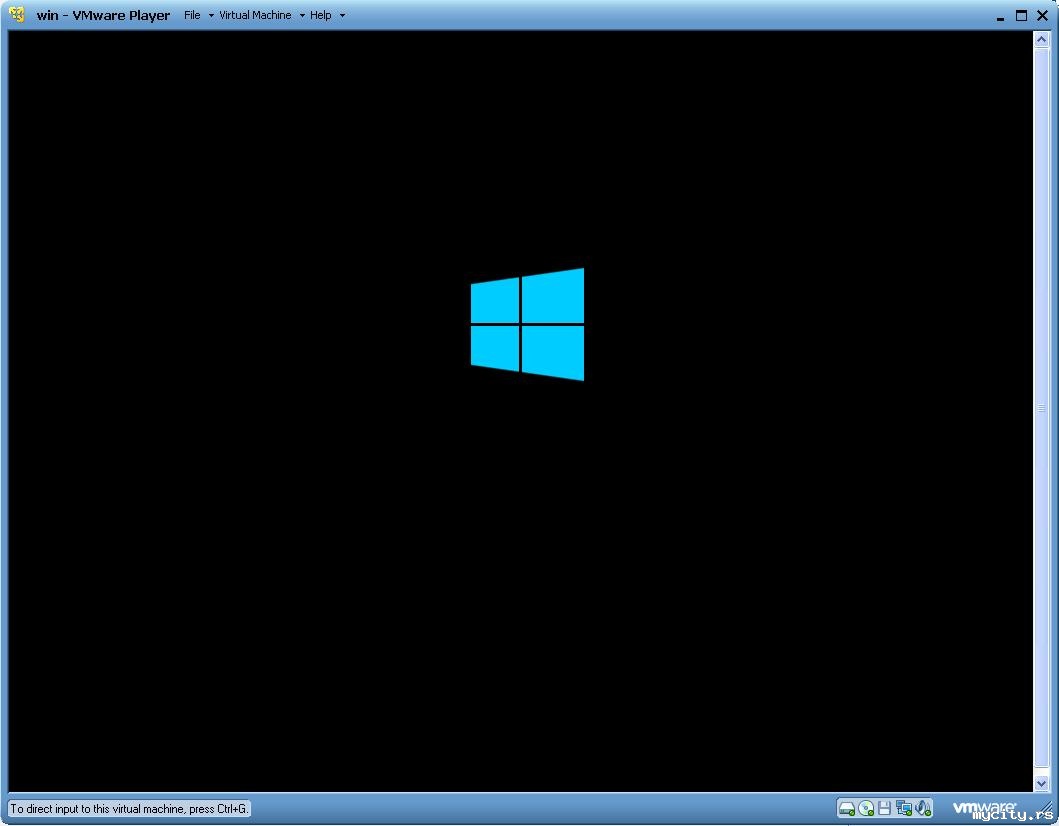Expand the Virtual Machine dropdown arrow
Viewport: 1059px width, 826px height.
click(302, 16)
